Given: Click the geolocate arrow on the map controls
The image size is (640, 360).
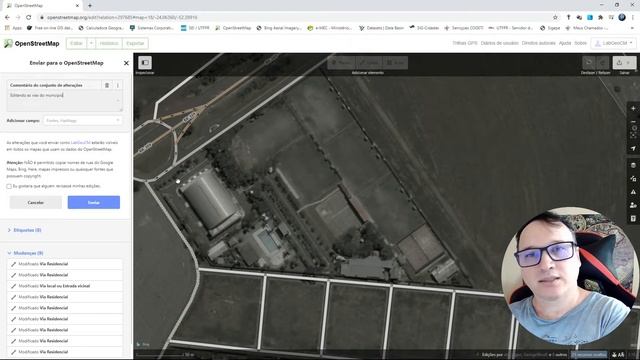Looking at the screenshot, I should tap(633, 148).
